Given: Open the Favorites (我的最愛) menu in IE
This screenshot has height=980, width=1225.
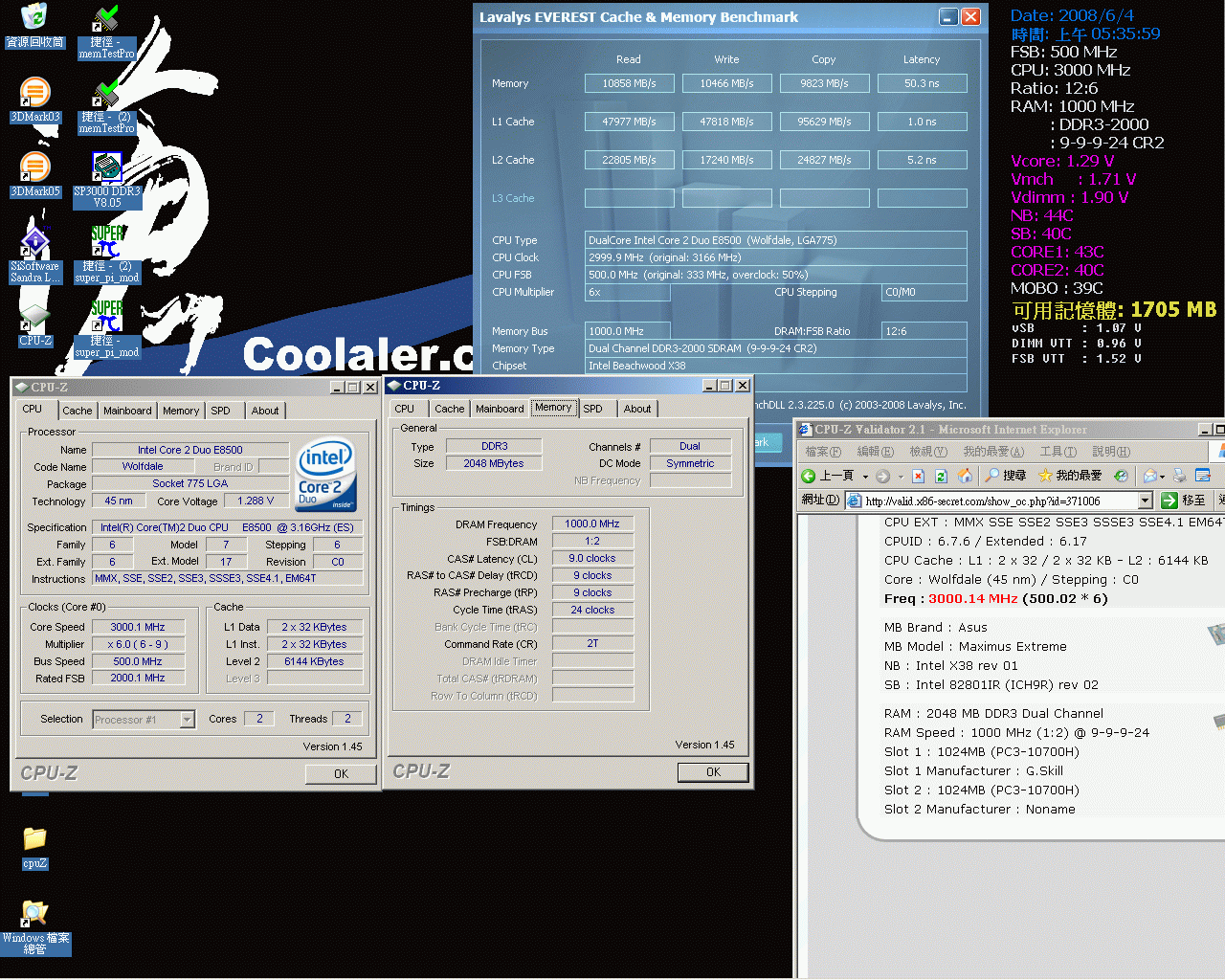Looking at the screenshot, I should tap(992, 452).
